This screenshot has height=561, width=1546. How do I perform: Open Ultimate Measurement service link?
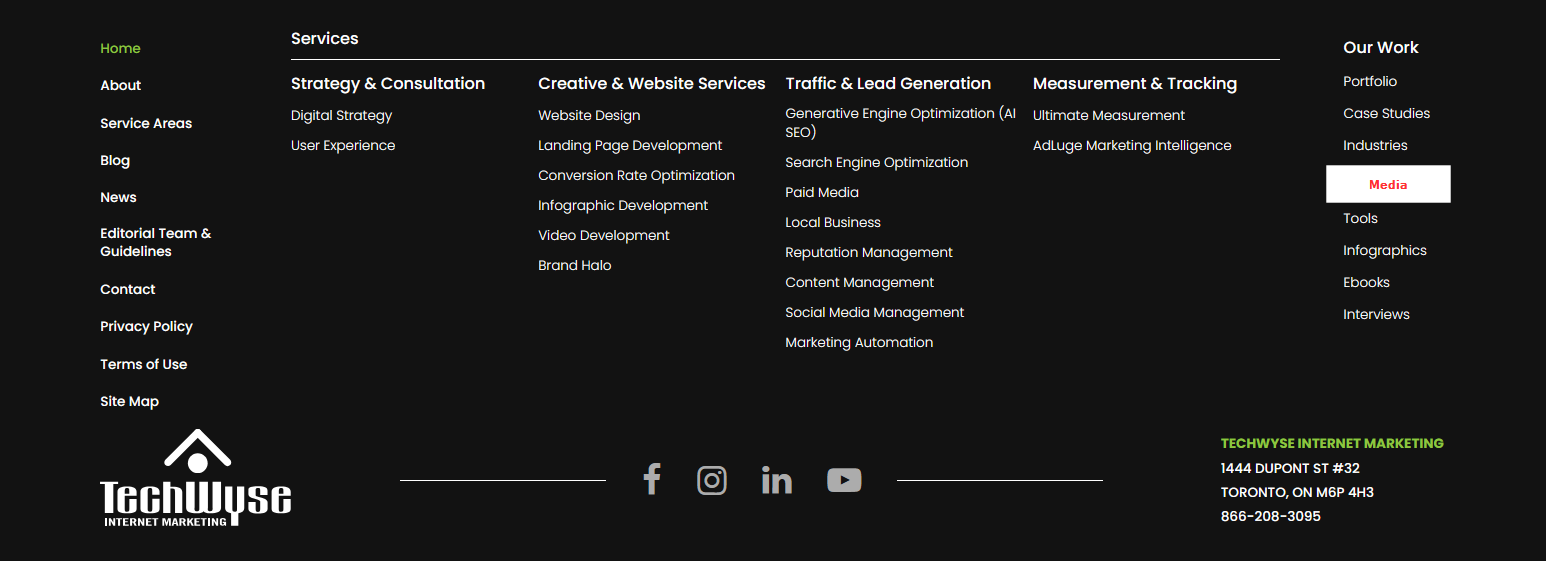click(1109, 115)
